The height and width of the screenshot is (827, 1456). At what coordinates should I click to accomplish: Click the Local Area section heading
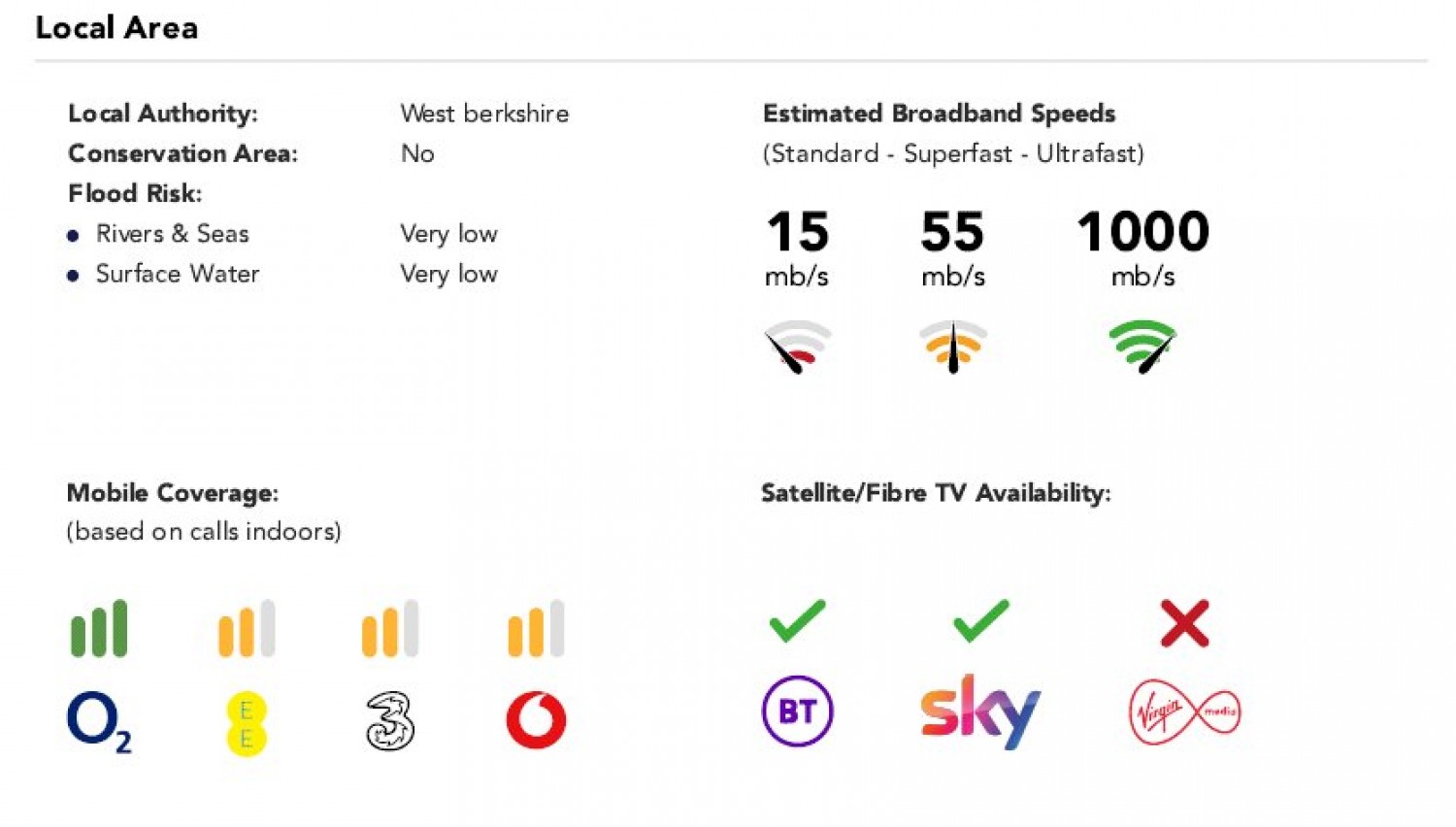[x=116, y=28]
